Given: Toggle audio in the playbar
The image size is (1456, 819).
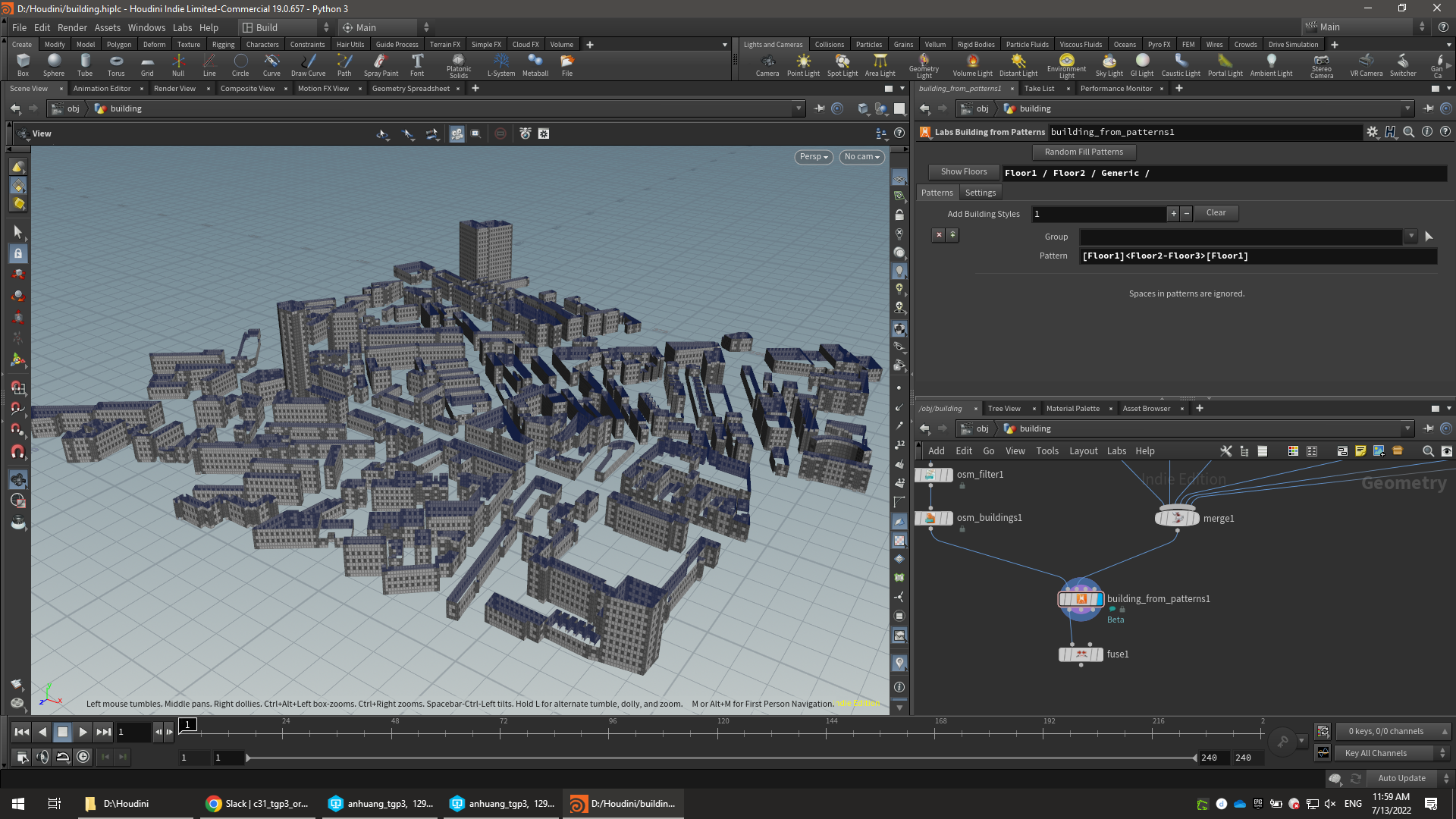Looking at the screenshot, I should pyautogui.click(x=42, y=757).
